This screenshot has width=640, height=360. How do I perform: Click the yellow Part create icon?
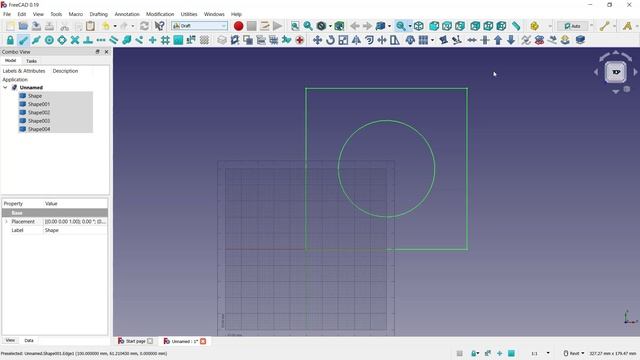tap(534, 26)
